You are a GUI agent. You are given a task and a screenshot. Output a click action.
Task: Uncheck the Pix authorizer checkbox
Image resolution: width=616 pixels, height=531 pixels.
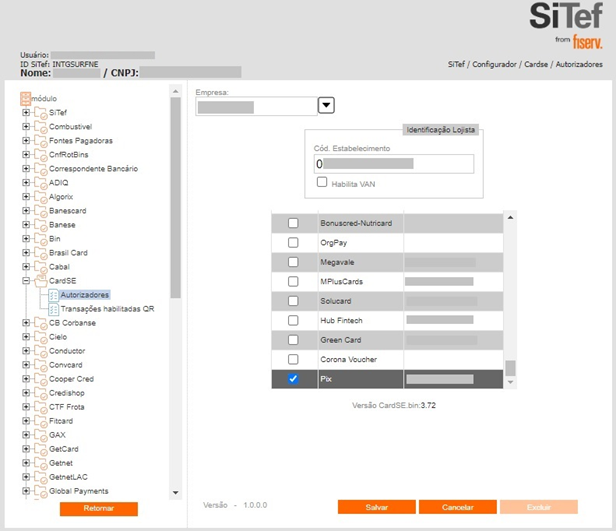293,380
